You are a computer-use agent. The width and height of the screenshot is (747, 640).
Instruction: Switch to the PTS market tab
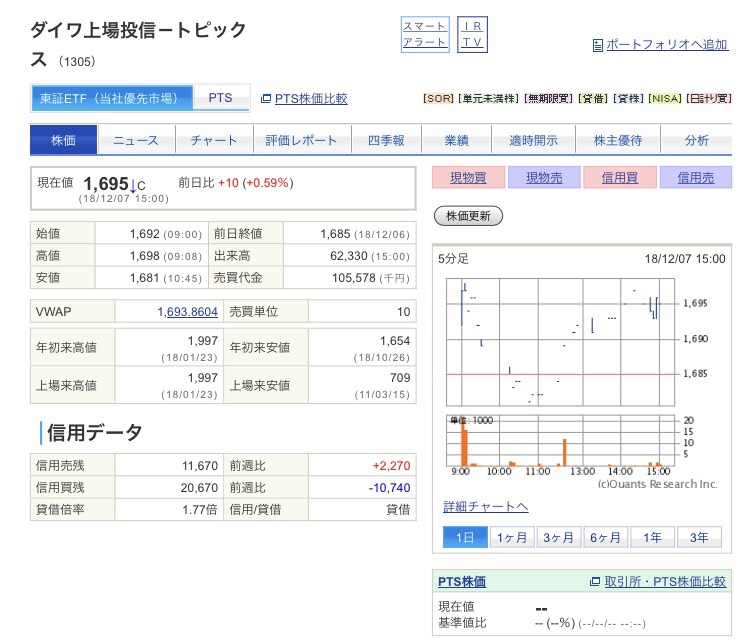click(x=221, y=98)
